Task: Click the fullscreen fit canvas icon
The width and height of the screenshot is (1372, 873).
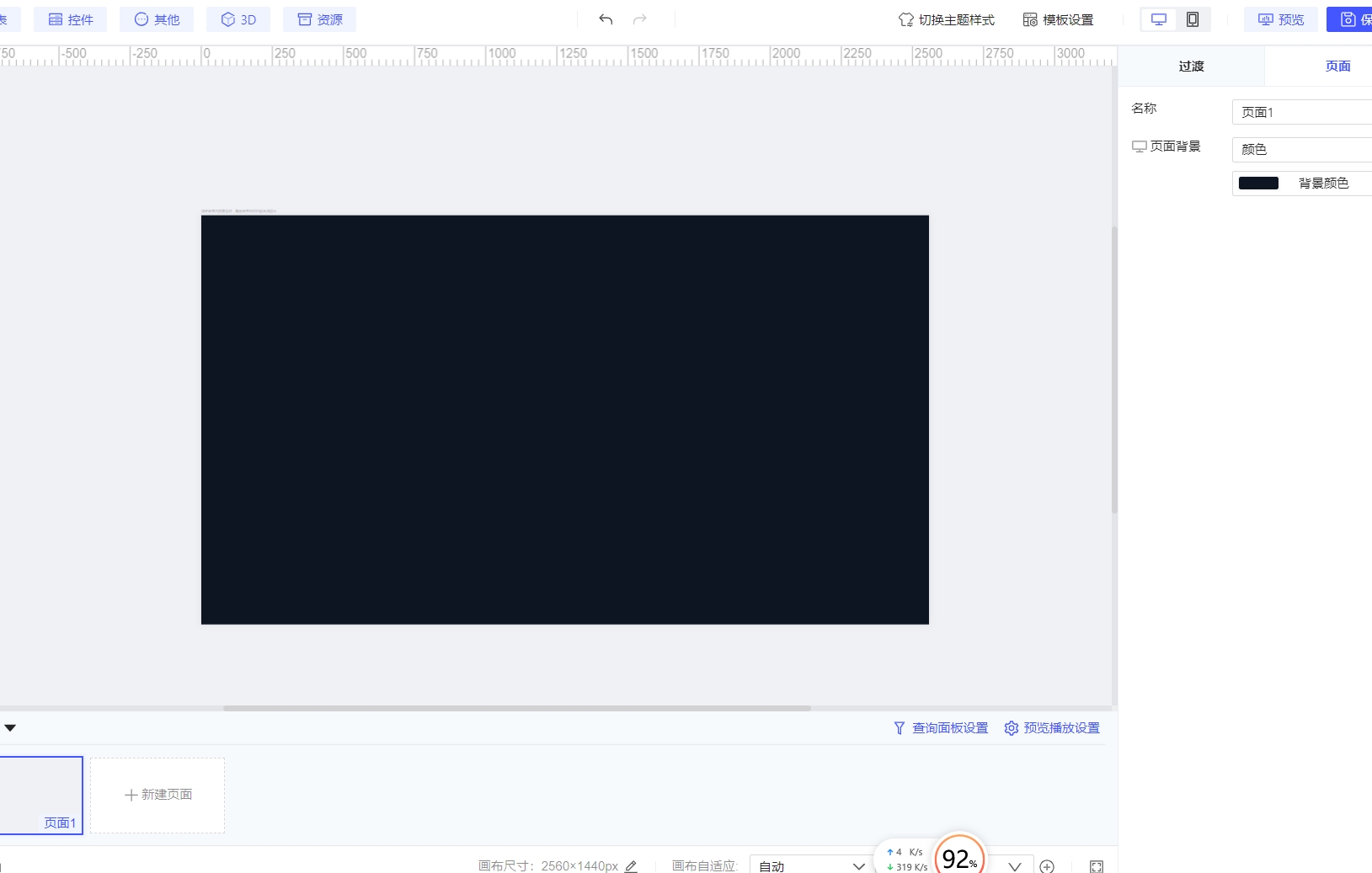Action: tap(1097, 866)
